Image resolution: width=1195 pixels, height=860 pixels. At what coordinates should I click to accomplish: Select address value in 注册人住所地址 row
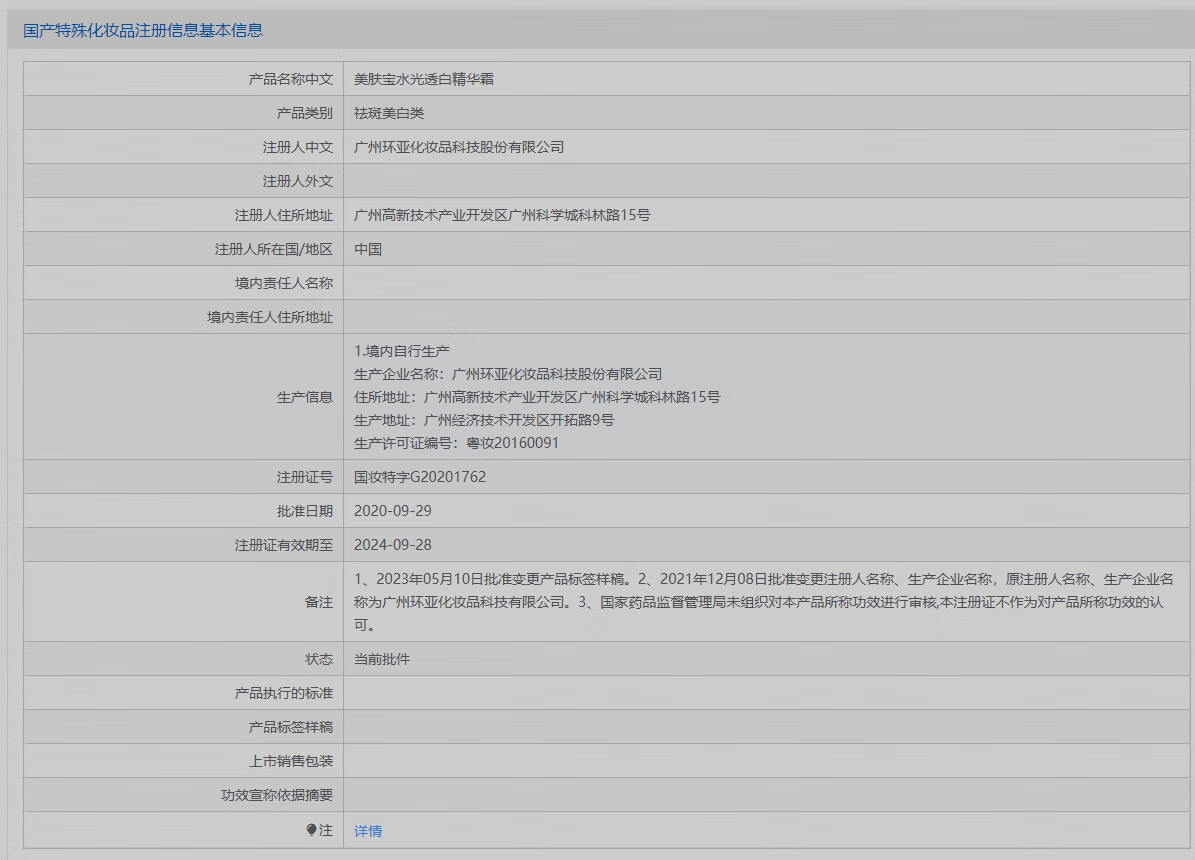[501, 215]
